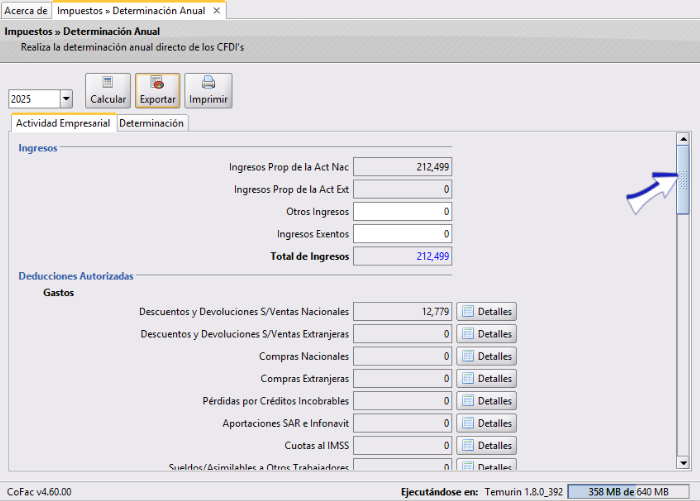
Task: Click the Imprimir printer button
Action: (208, 91)
